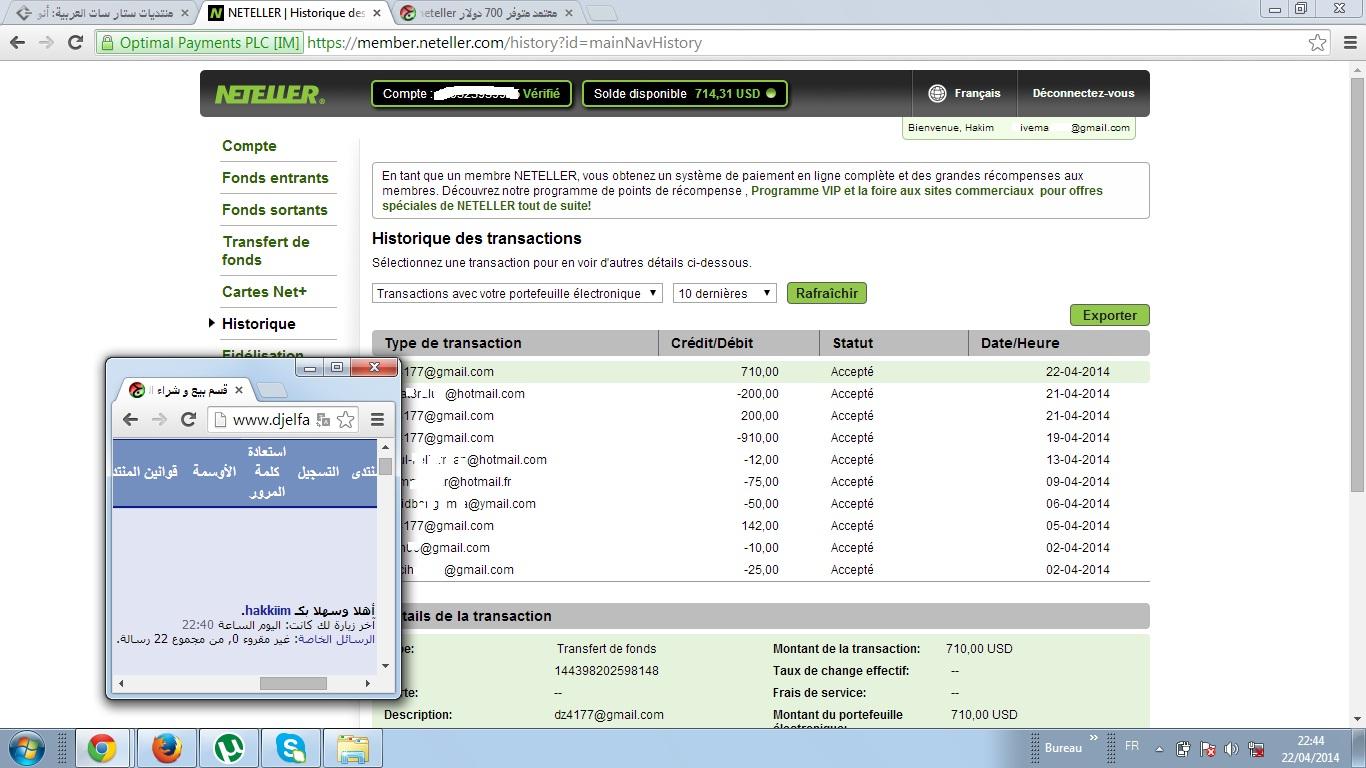Select the 710,00 transaction dated 22-04-2014
The height and width of the screenshot is (768, 1366).
761,371
